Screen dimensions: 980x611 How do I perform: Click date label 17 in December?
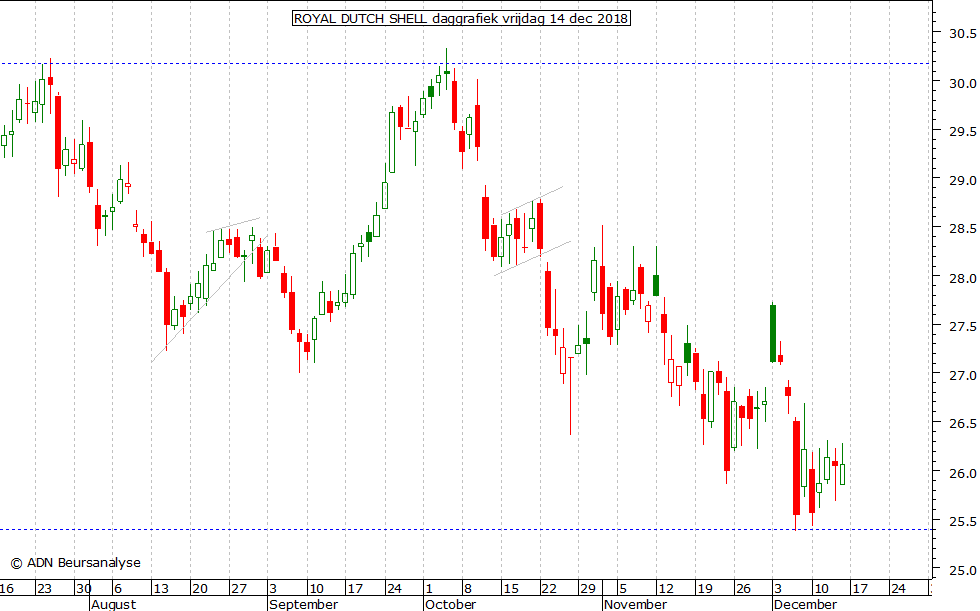[860, 589]
